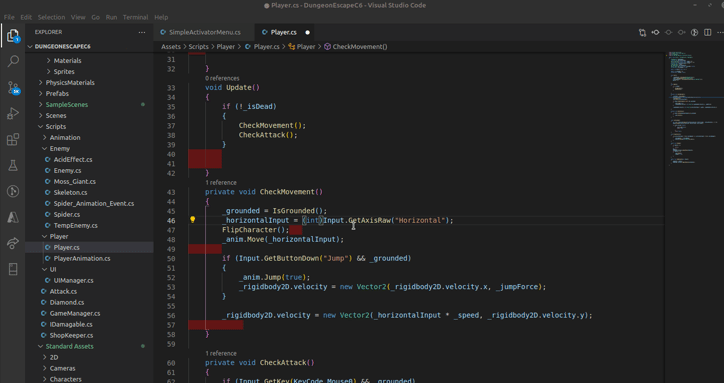Click the middle dimmed git commit diamond icon

coord(668,32)
